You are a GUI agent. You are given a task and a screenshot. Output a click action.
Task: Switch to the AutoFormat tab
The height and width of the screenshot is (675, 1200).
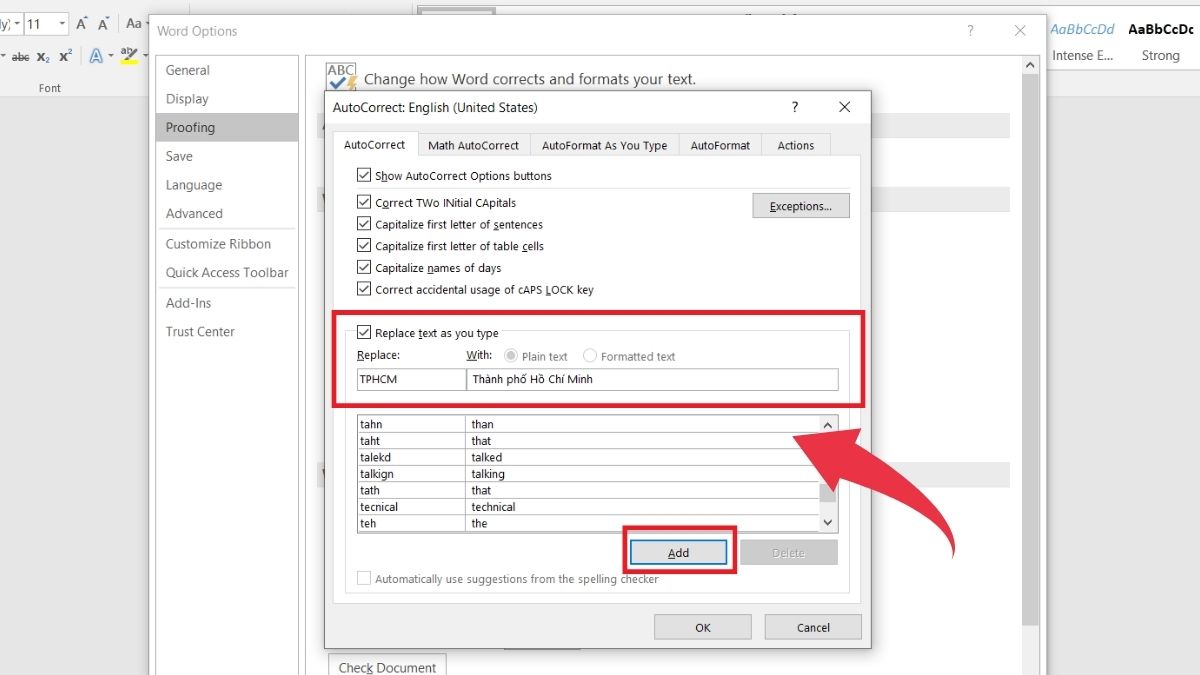click(720, 145)
